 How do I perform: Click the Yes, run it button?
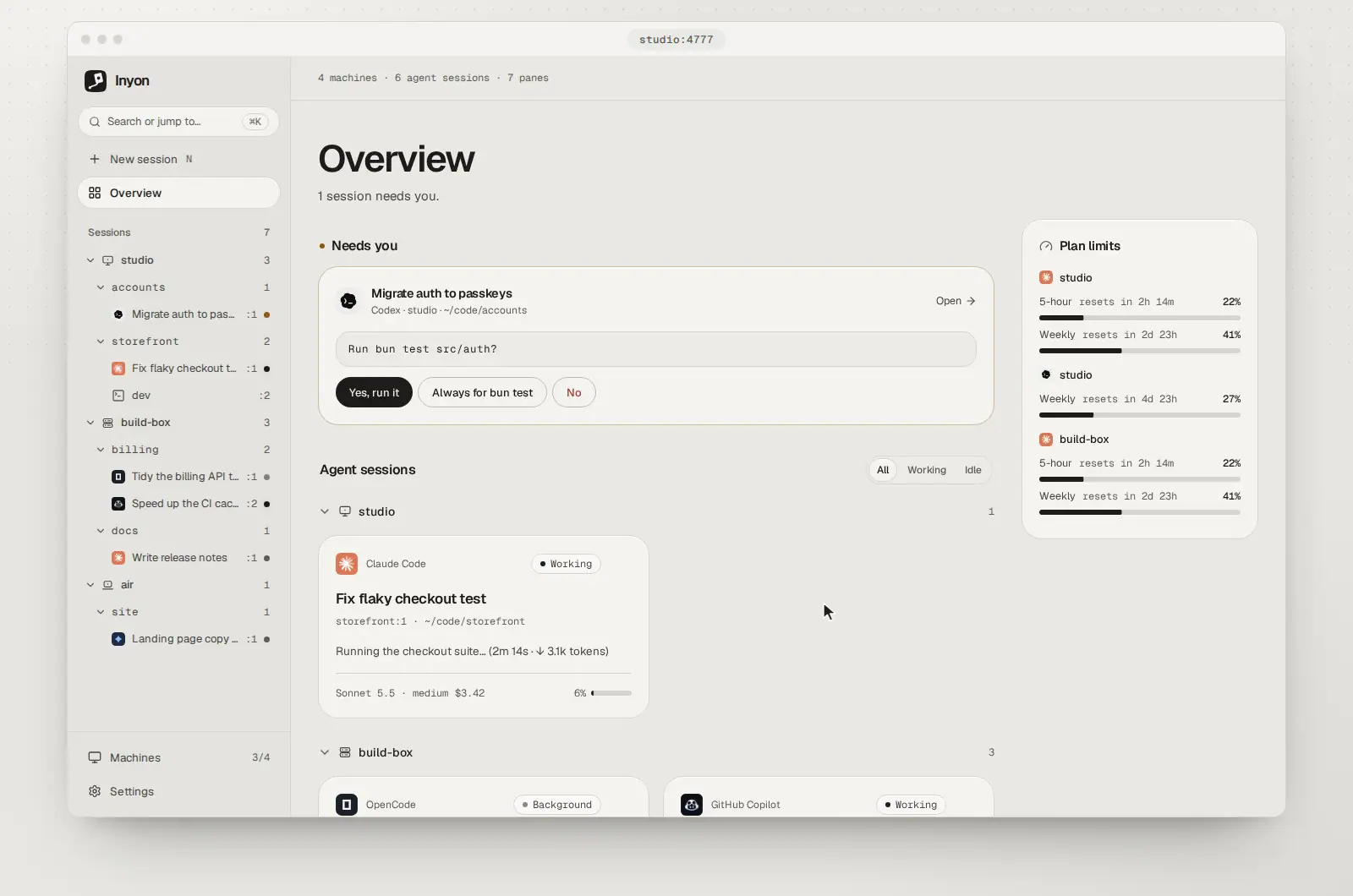coord(374,392)
